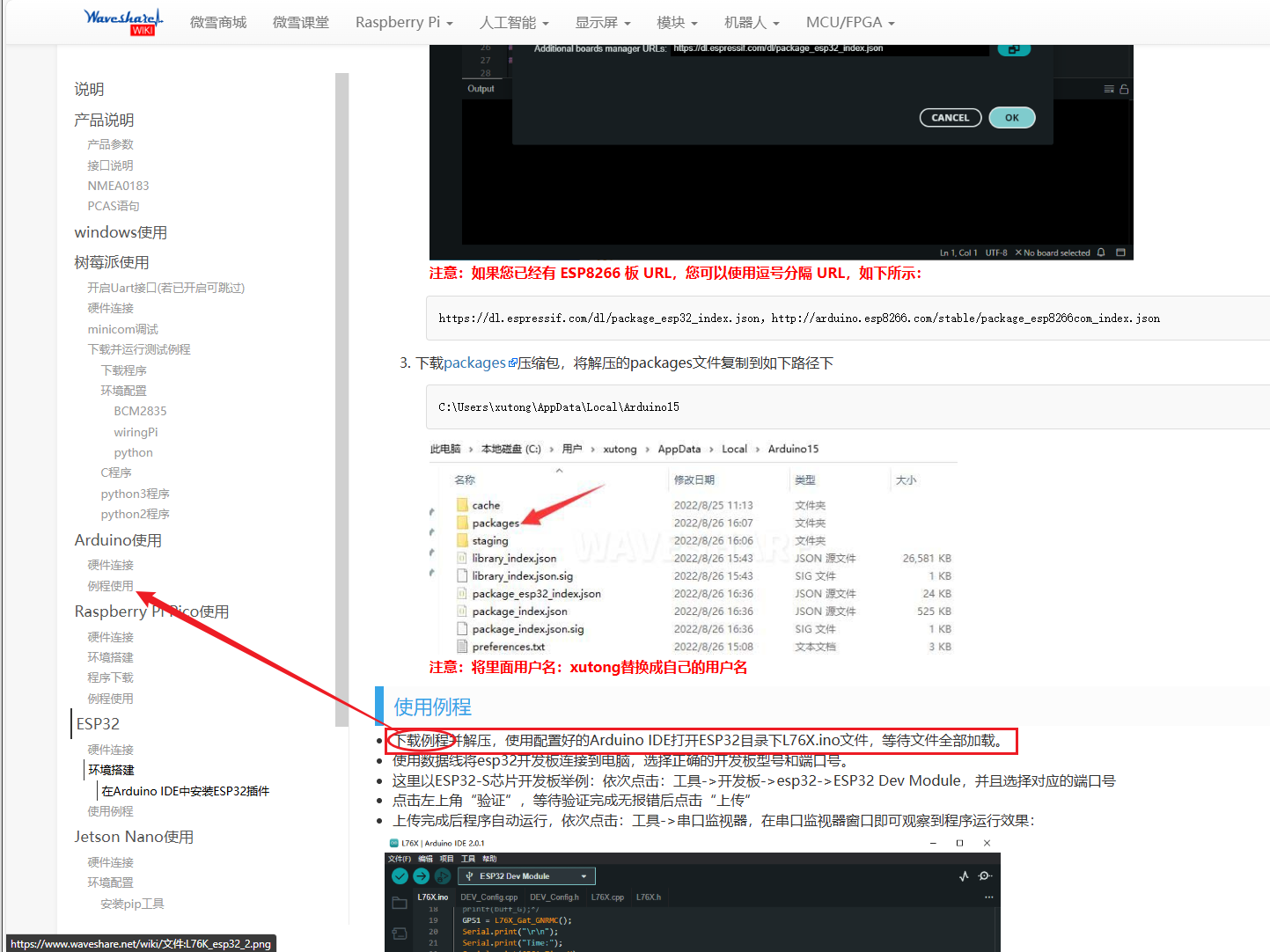This screenshot has height=952, width=1270.
Task: Click the library_index.json.sig file icon
Action: (462, 575)
